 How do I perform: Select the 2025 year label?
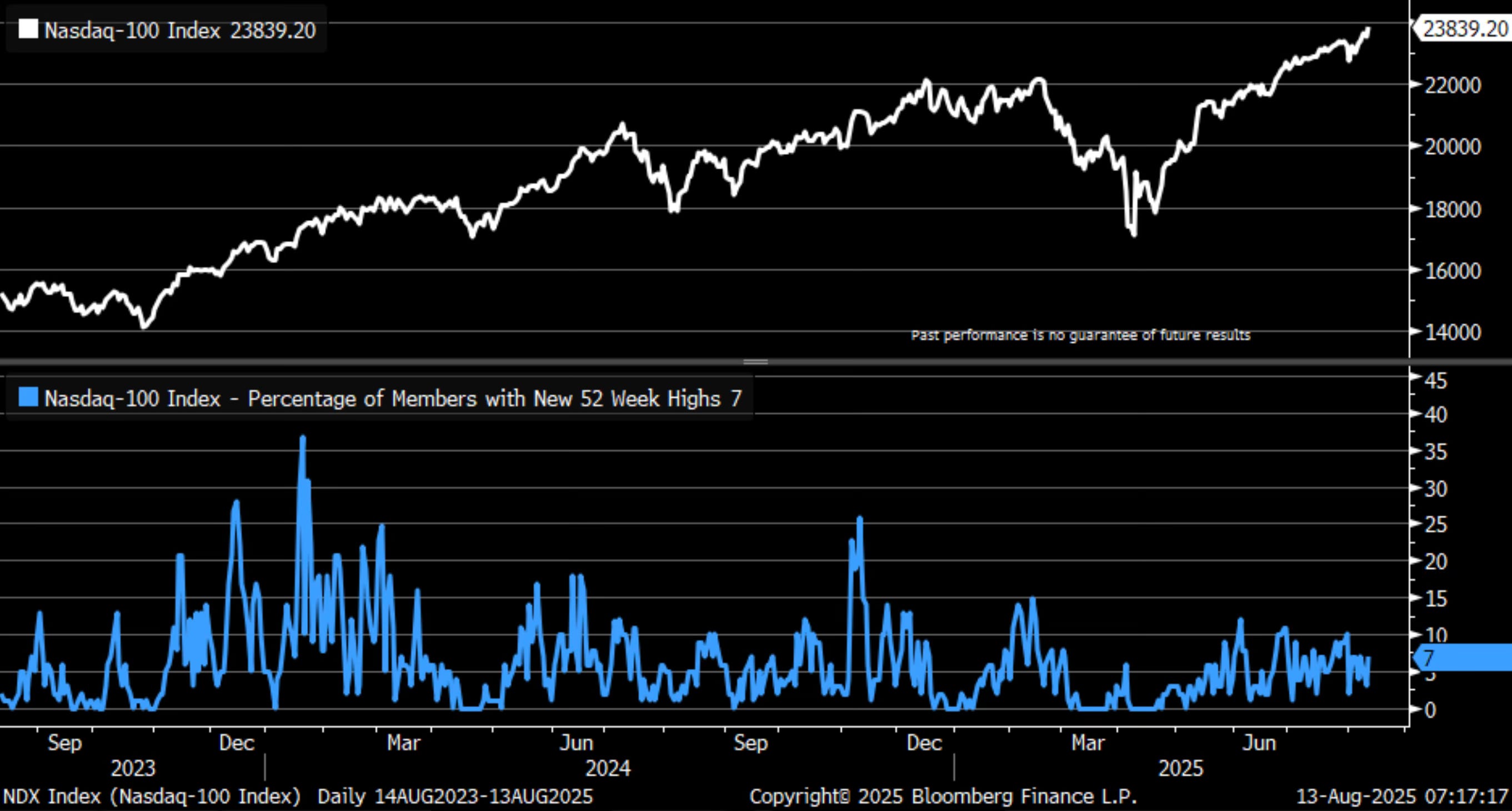point(1180,769)
